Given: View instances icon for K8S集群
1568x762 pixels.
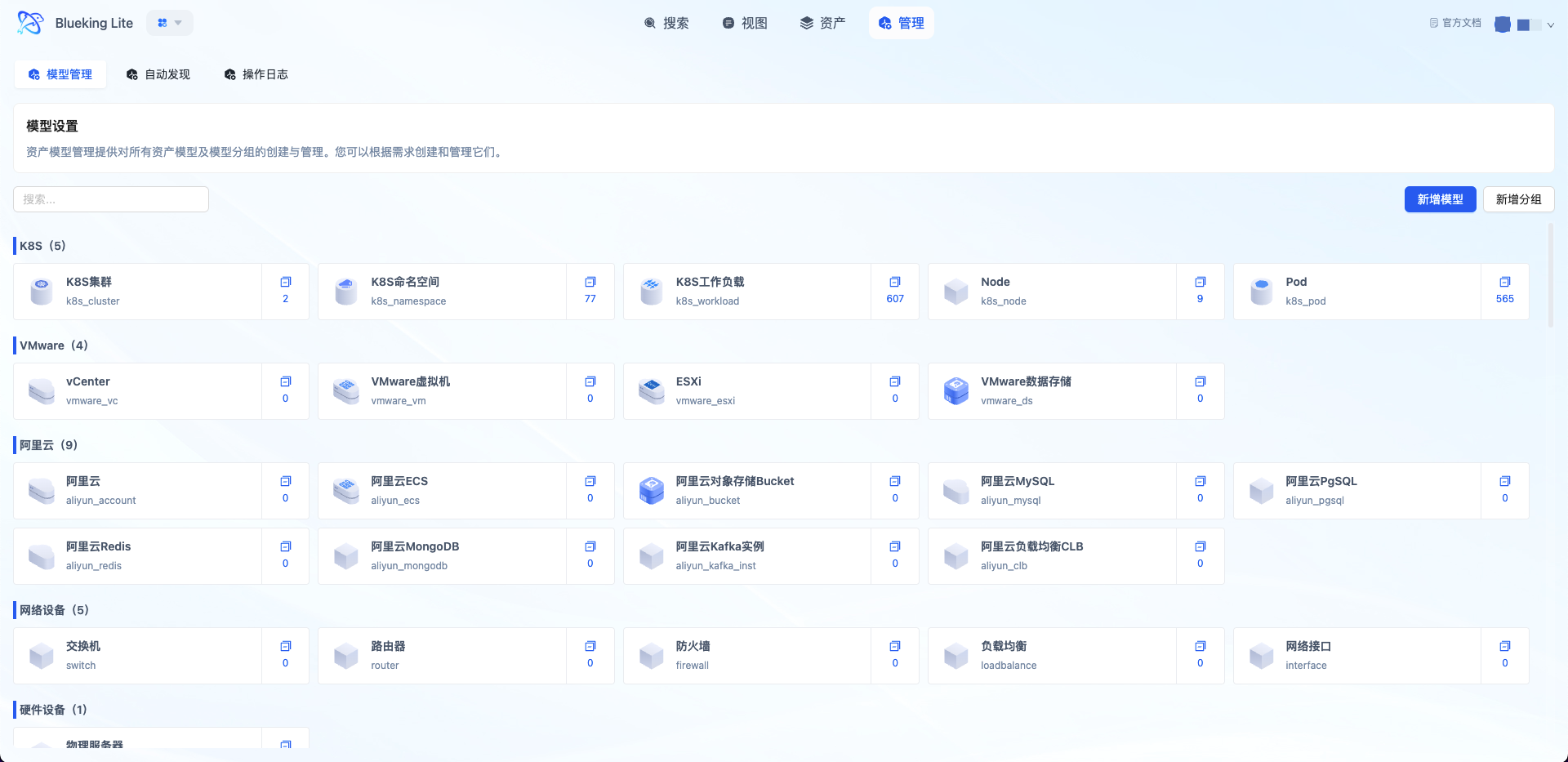Looking at the screenshot, I should tap(286, 282).
